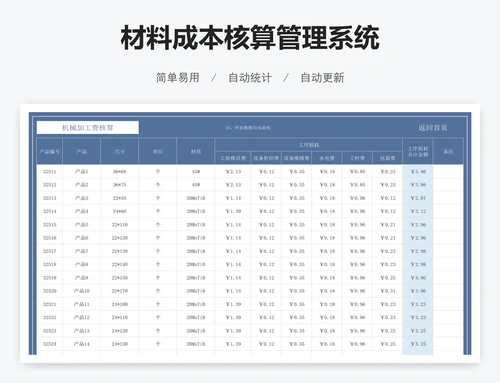Click the 工装模具费 cell in row 32511
Screen dimensions: 500x383
(233, 172)
